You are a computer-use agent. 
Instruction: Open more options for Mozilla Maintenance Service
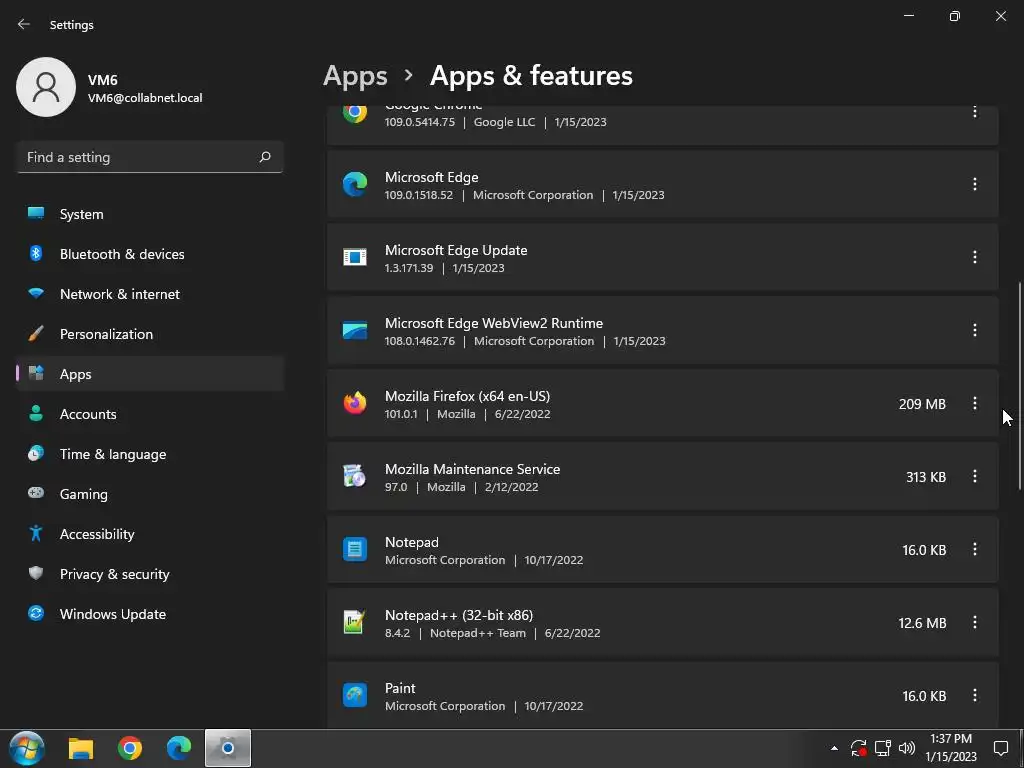click(x=974, y=477)
